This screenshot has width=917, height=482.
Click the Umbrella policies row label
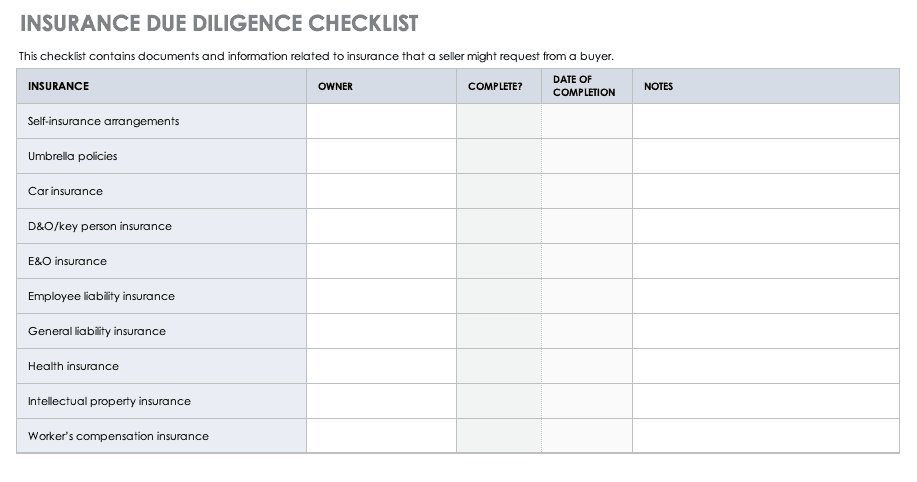coord(73,156)
